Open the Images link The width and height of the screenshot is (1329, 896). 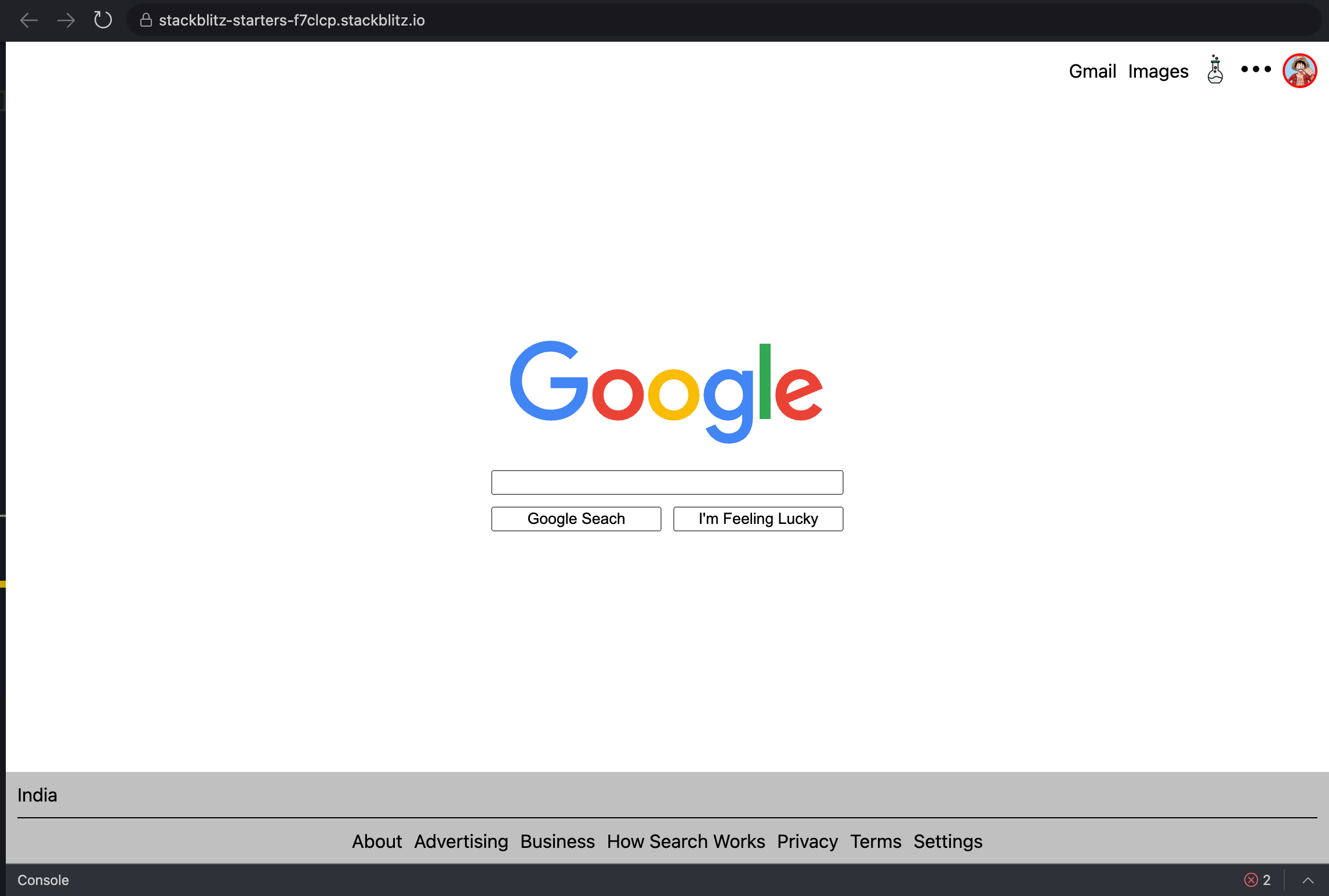(x=1158, y=71)
